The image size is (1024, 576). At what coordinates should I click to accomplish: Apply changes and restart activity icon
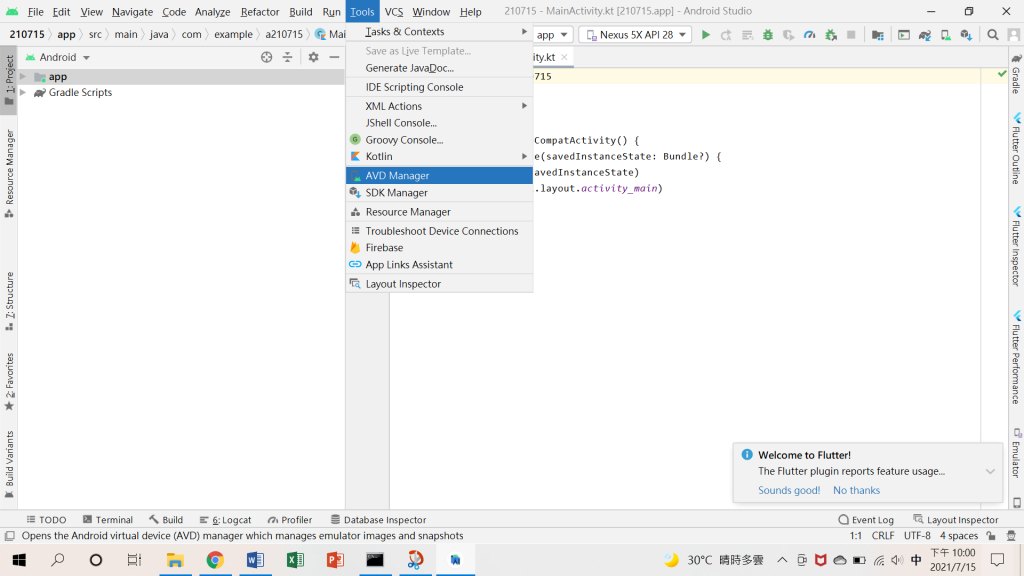click(726, 35)
